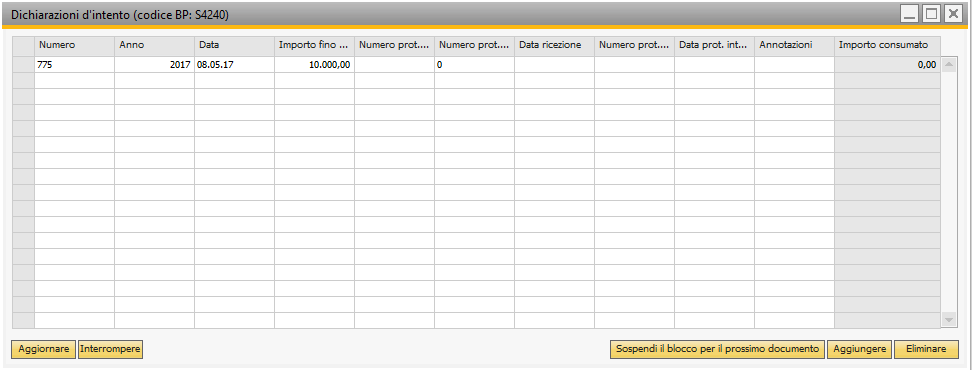The width and height of the screenshot is (972, 370).
Task: Click the scrollbar up arrow
Action: tap(948, 64)
